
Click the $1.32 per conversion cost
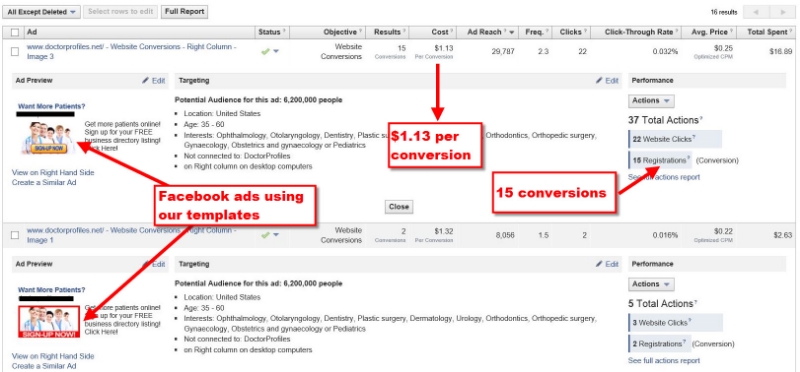click(x=443, y=231)
